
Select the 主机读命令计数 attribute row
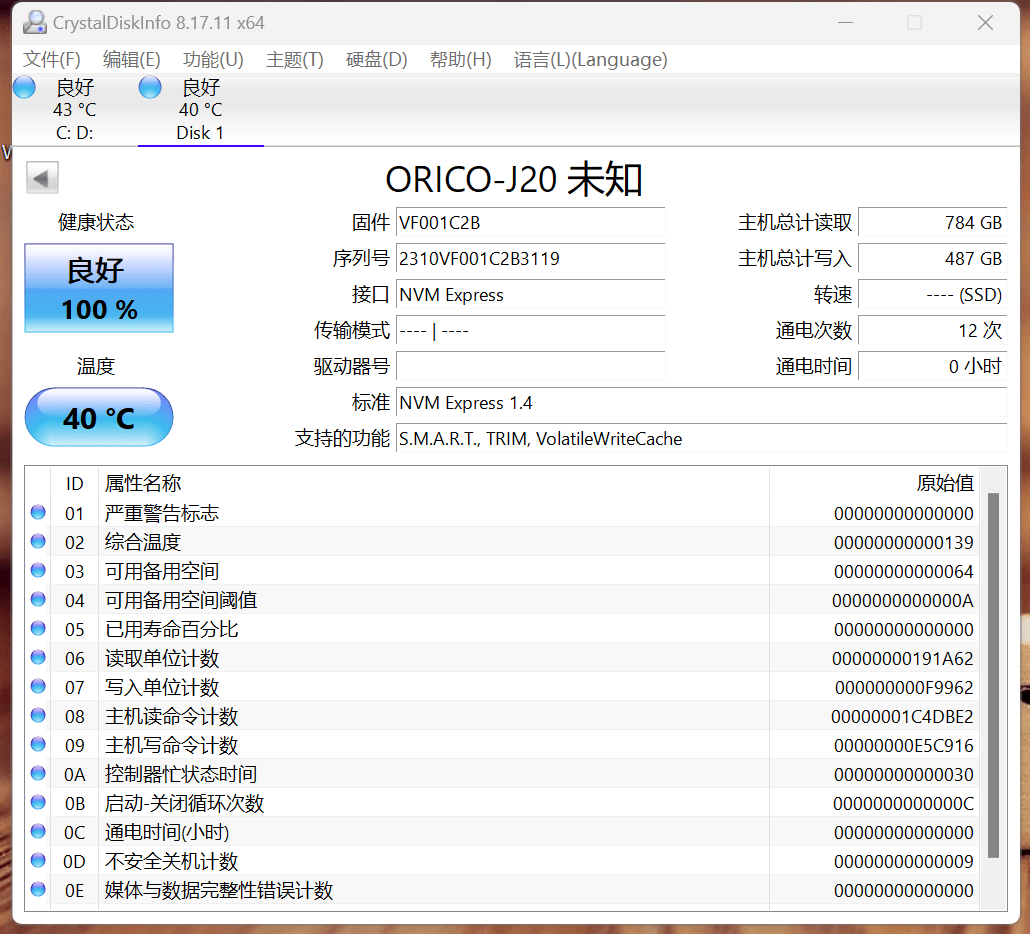[503, 716]
